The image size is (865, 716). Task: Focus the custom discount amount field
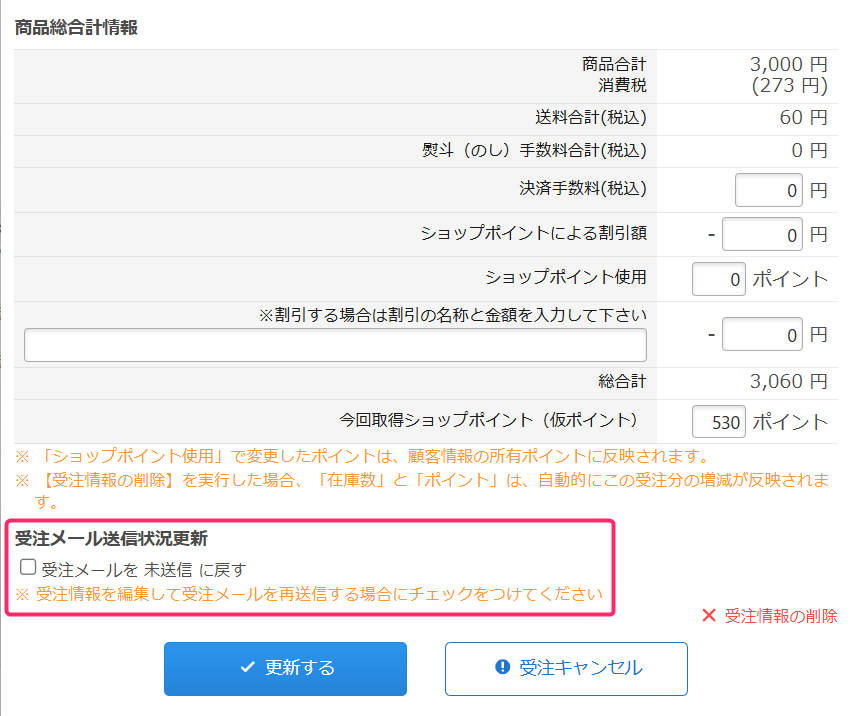pos(762,335)
